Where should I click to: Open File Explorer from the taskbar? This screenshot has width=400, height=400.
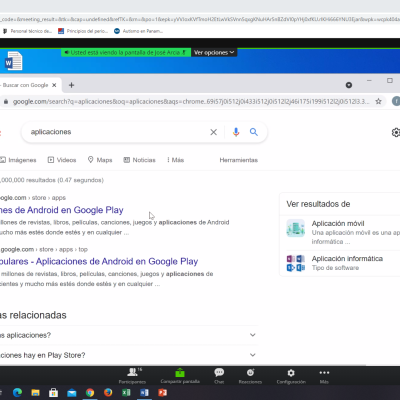35,393
